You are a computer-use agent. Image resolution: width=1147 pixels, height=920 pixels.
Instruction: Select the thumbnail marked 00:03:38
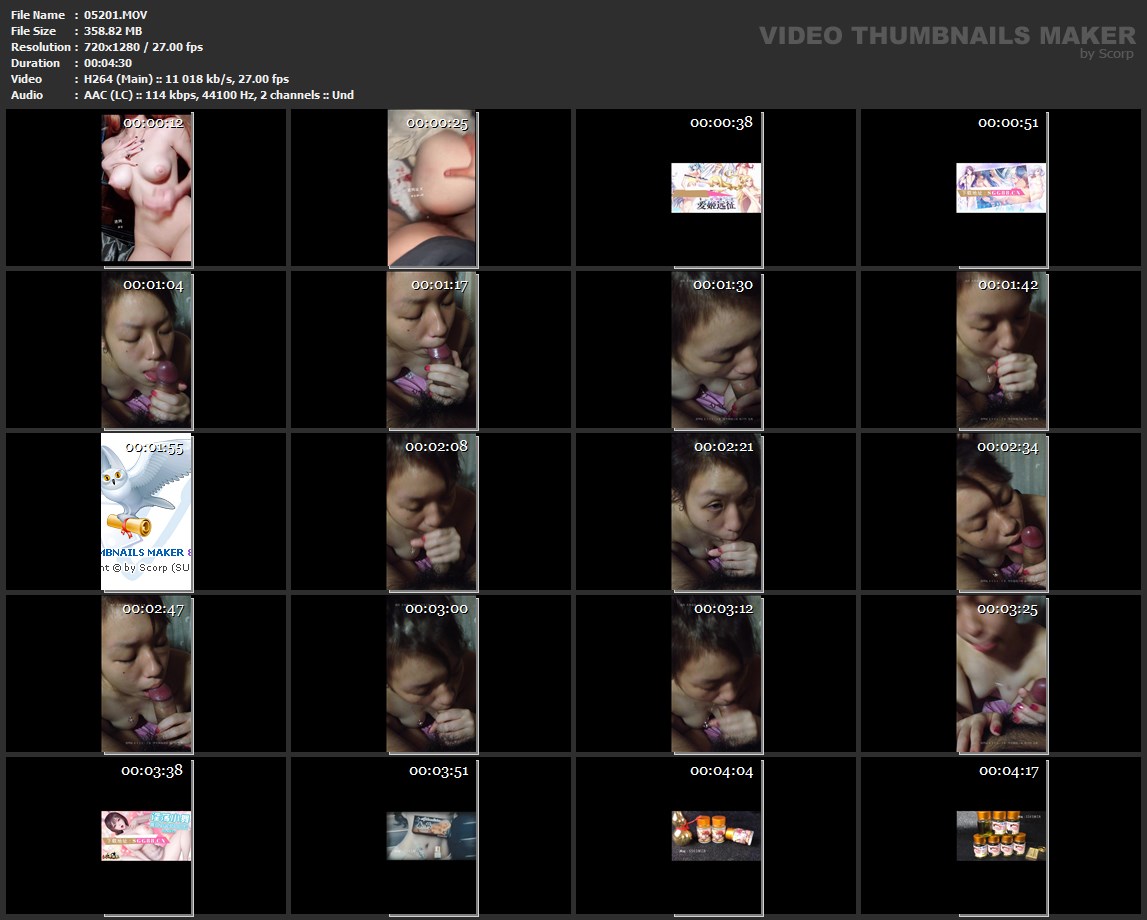tap(146, 835)
